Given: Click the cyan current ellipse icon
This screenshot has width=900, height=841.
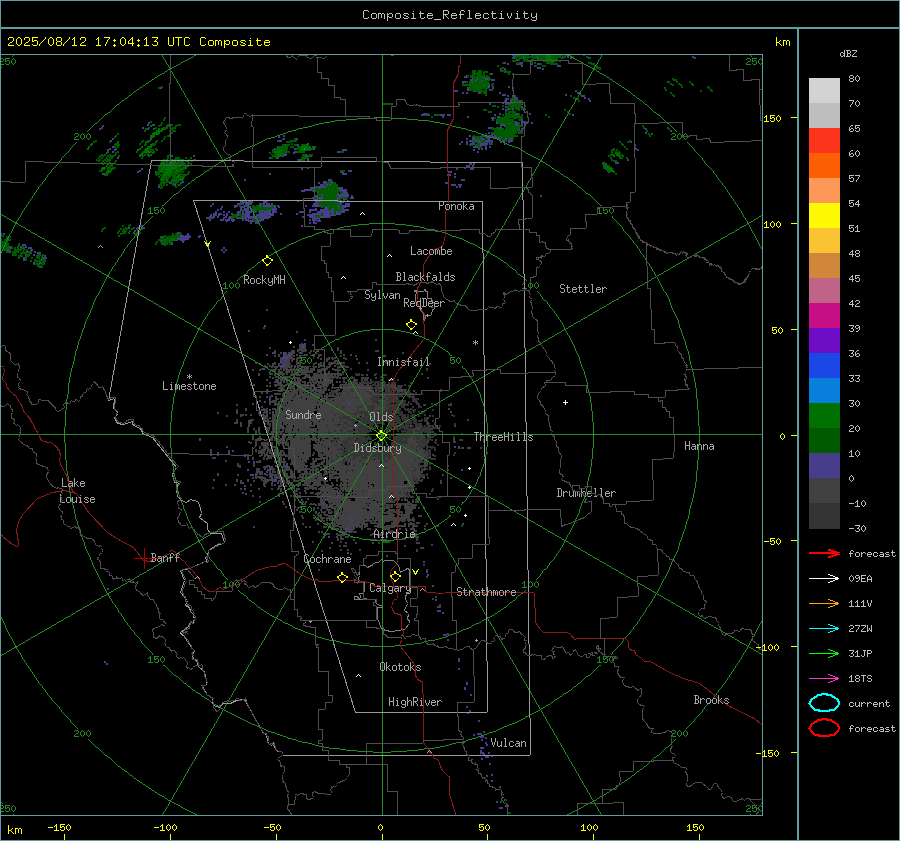Looking at the screenshot, I should pos(824,703).
